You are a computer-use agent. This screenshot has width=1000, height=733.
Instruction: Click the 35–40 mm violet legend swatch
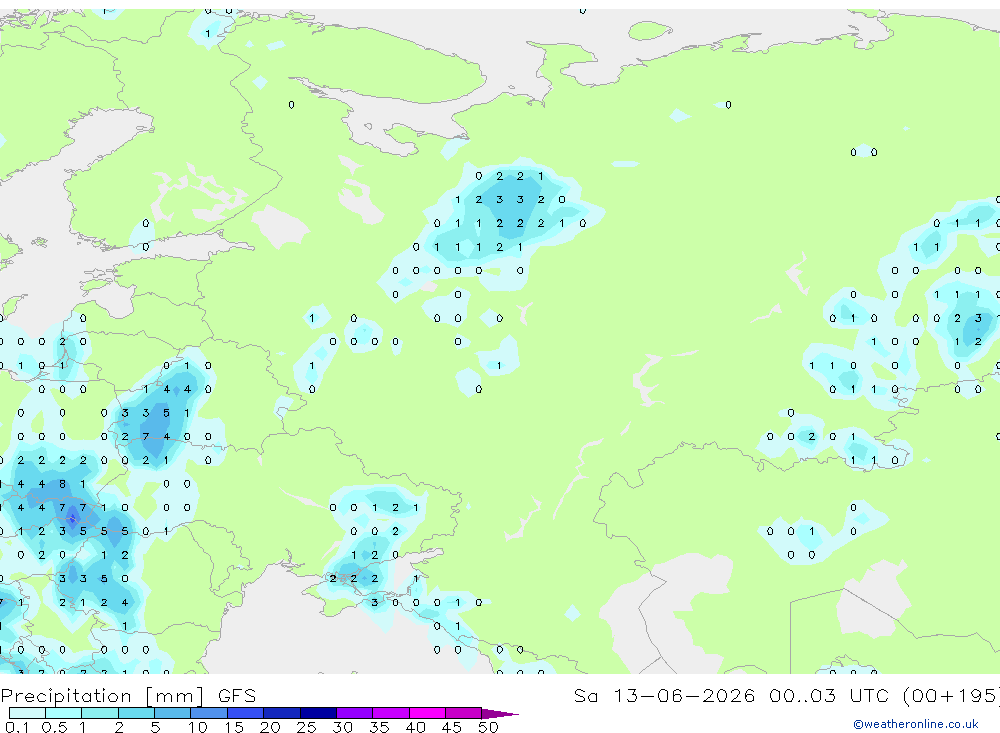(390, 713)
